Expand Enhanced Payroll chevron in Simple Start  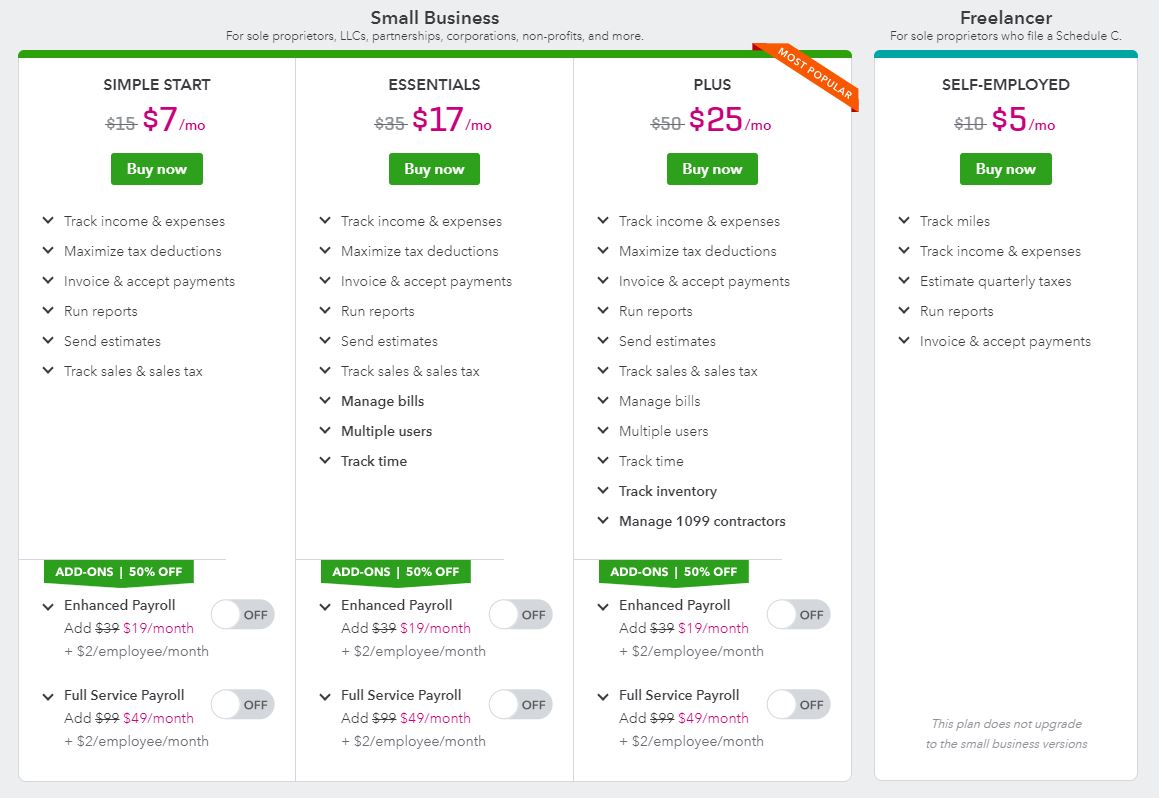click(48, 606)
